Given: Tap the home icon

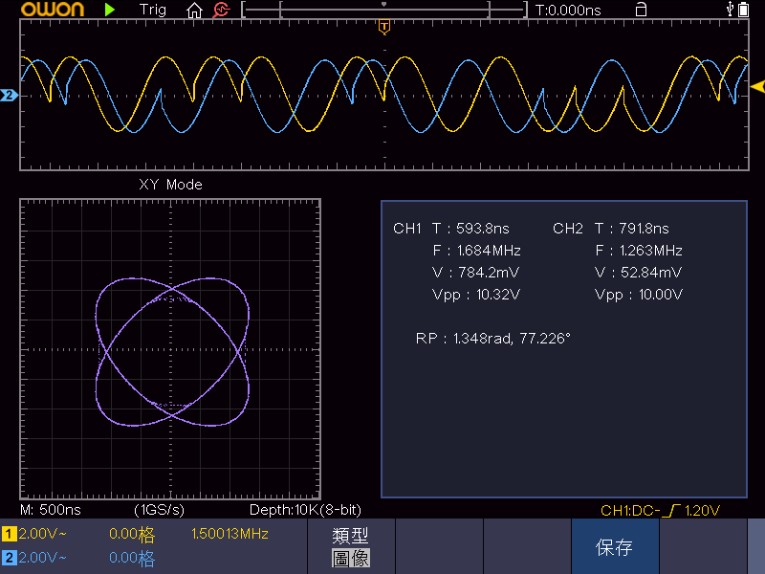Looking at the screenshot, I should point(194,10).
